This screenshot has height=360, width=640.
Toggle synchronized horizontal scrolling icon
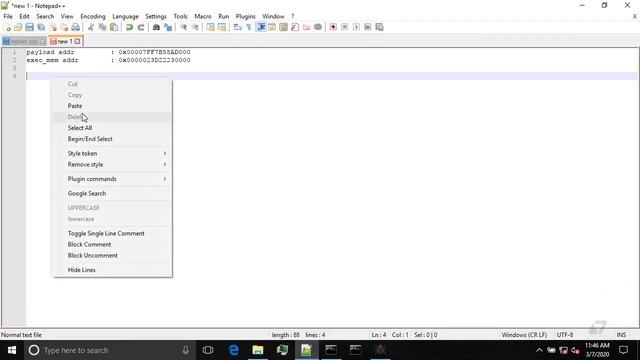(x=222, y=27)
